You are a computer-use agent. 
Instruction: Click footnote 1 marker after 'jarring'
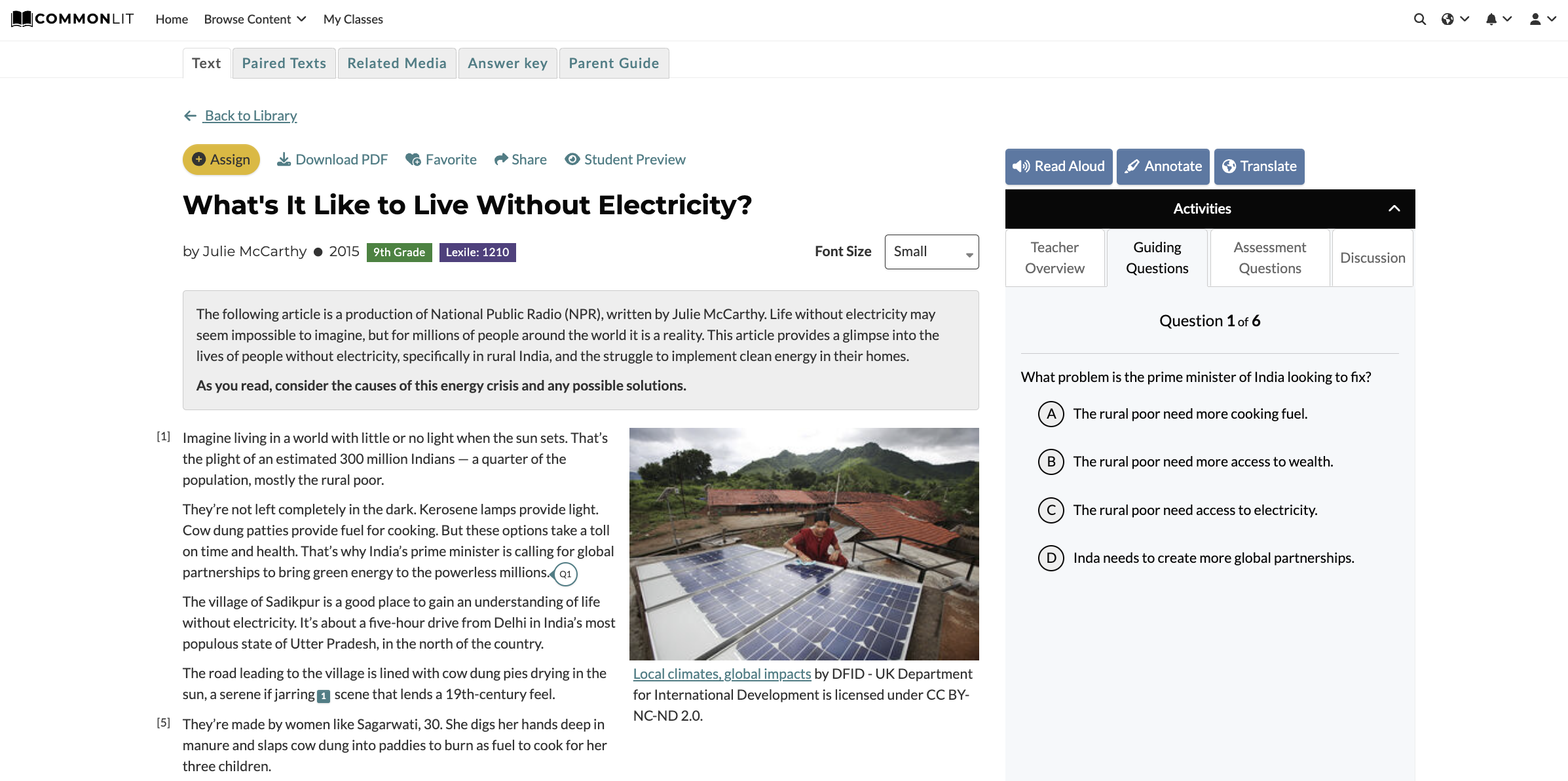[324, 696]
